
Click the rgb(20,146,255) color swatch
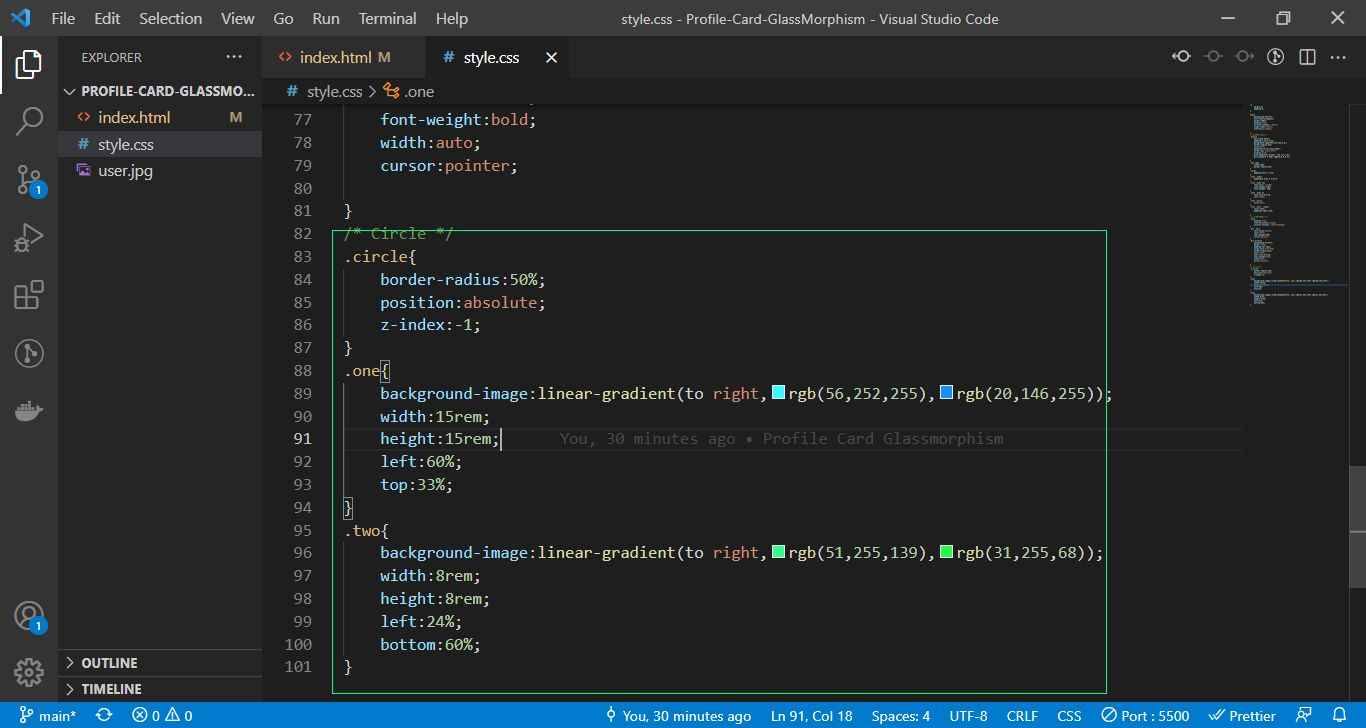coord(946,393)
